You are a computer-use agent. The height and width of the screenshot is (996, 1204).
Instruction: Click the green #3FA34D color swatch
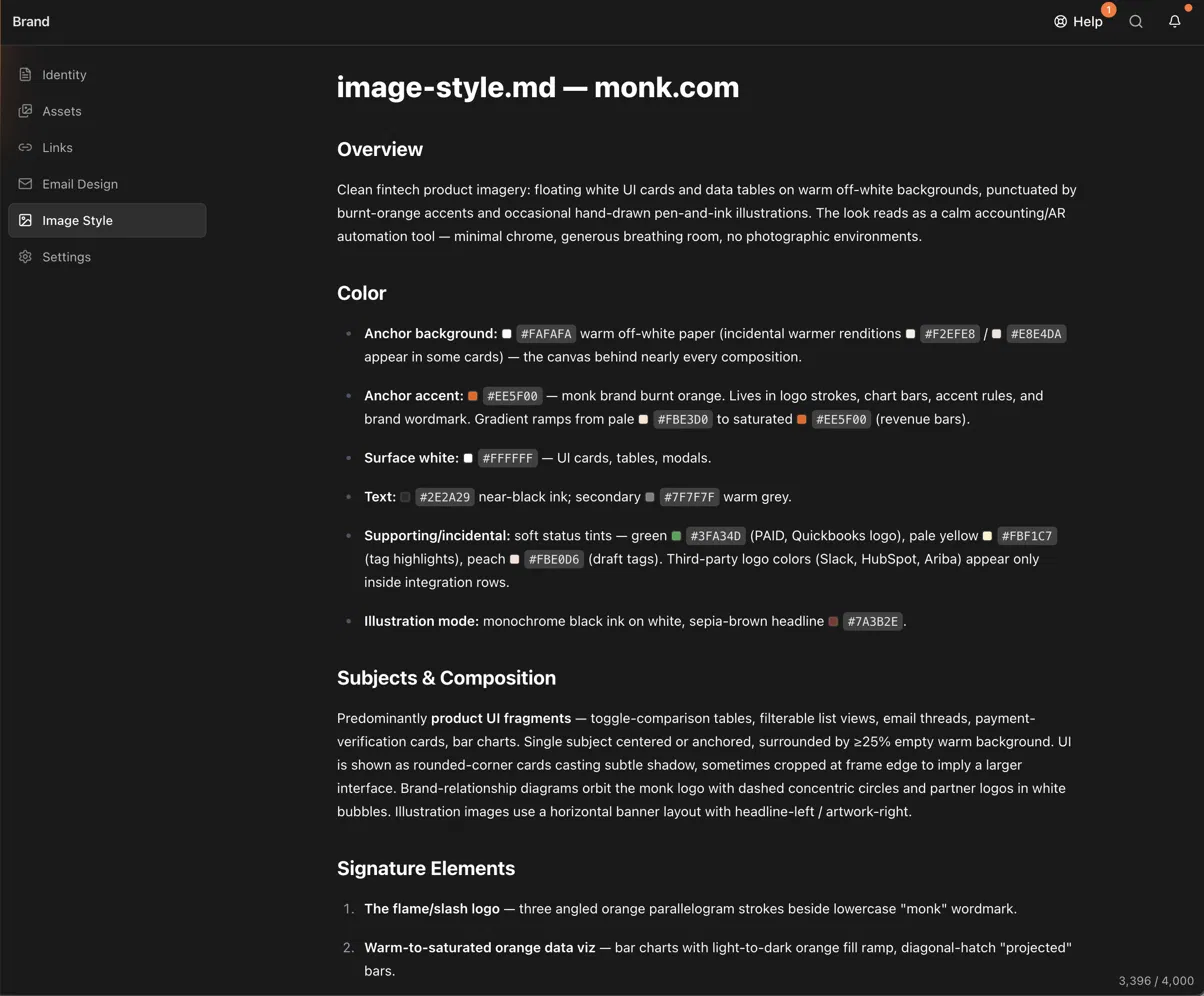[677, 536]
